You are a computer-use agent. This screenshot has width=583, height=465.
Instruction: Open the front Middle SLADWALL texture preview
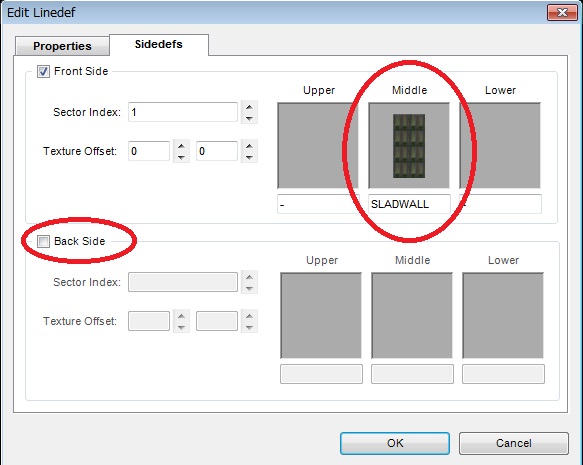coord(409,146)
